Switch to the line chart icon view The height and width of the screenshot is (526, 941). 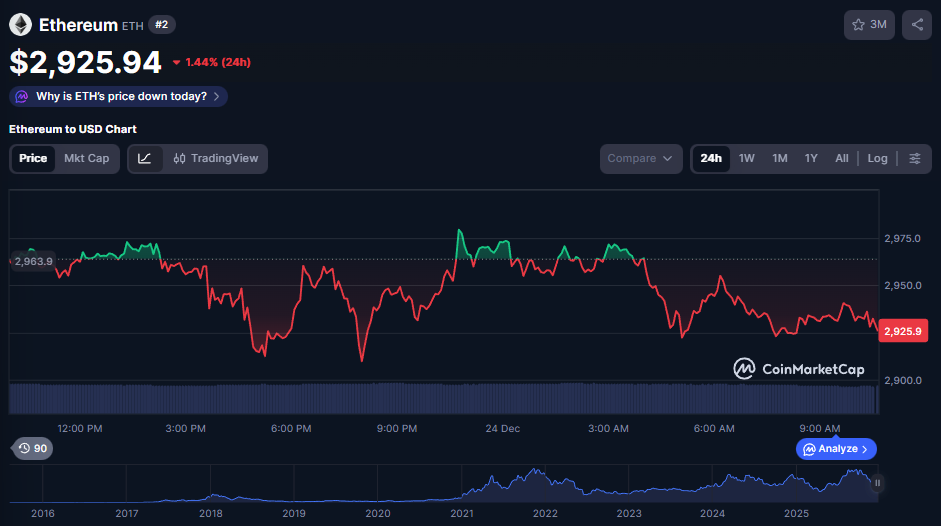click(145, 159)
